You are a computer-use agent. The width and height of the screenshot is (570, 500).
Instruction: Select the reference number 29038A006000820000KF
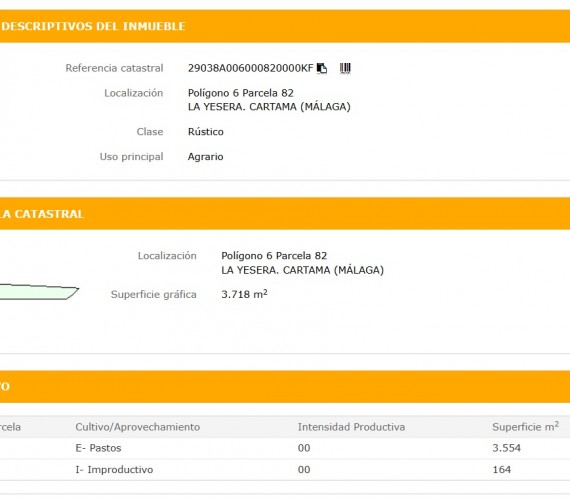tap(250, 68)
